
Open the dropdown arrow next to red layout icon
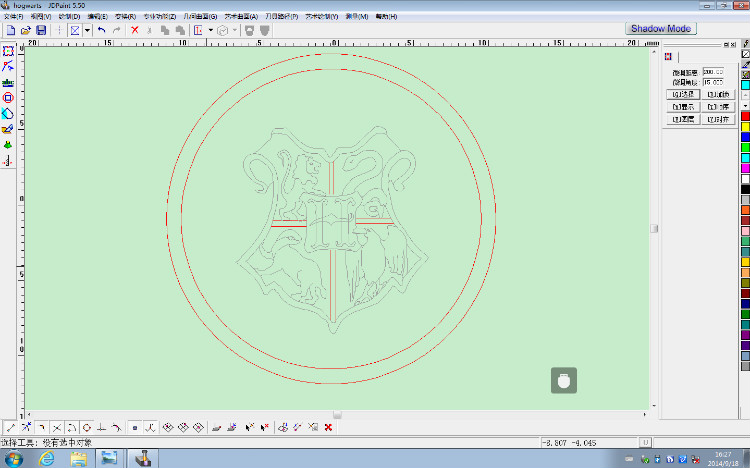[211, 31]
